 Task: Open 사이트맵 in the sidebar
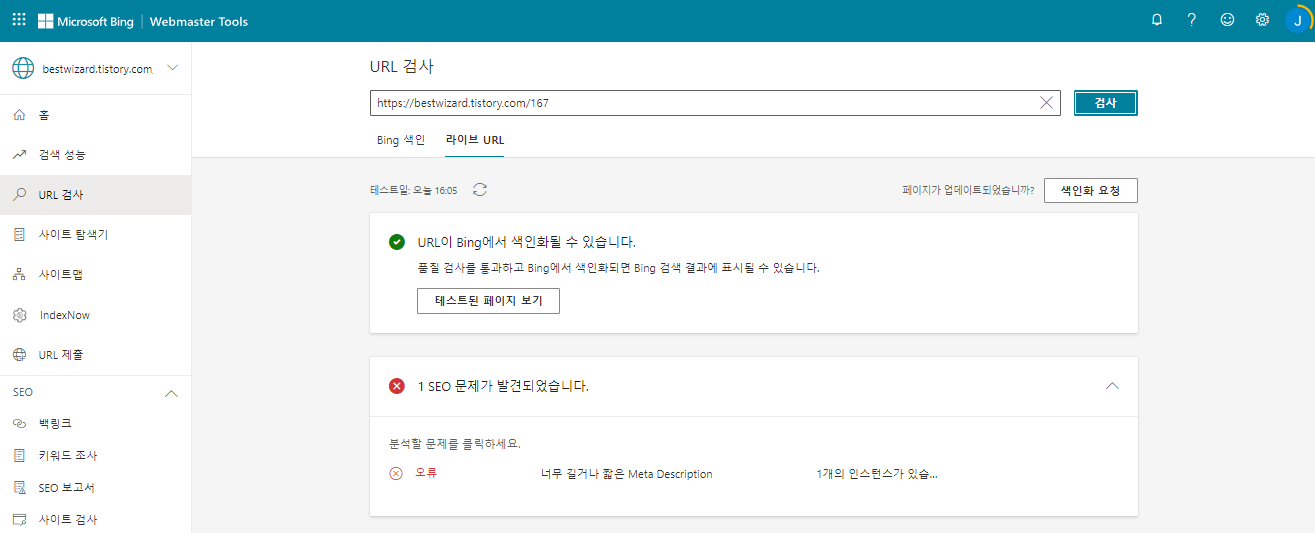coord(95,275)
